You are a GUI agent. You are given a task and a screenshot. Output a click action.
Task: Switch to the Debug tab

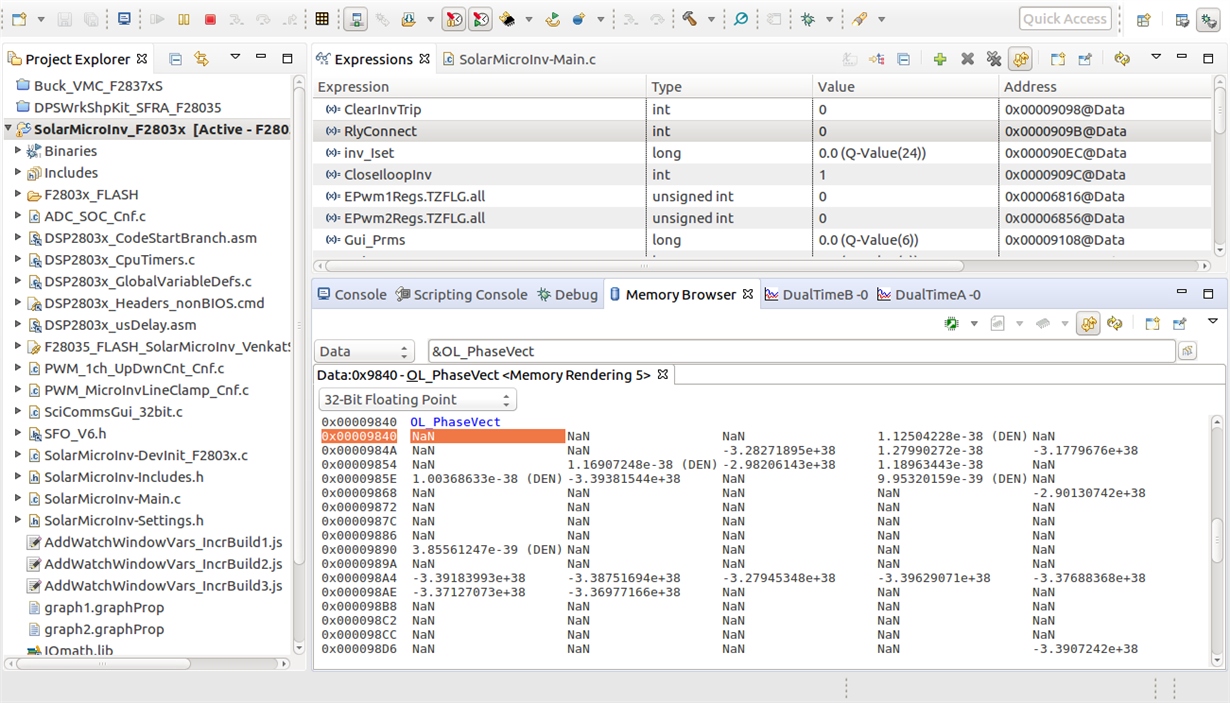pos(567,294)
